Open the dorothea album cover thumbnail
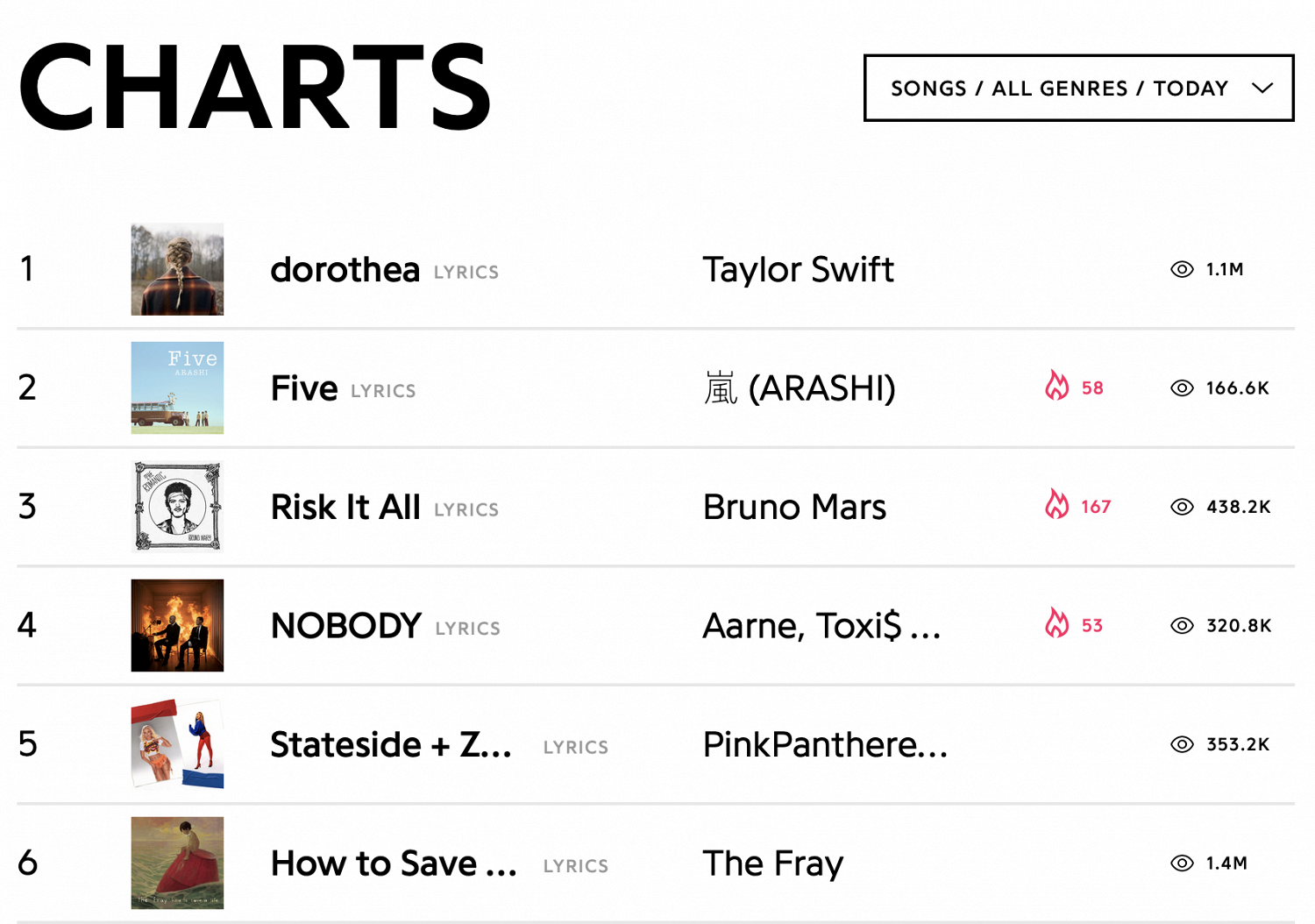 coord(177,269)
